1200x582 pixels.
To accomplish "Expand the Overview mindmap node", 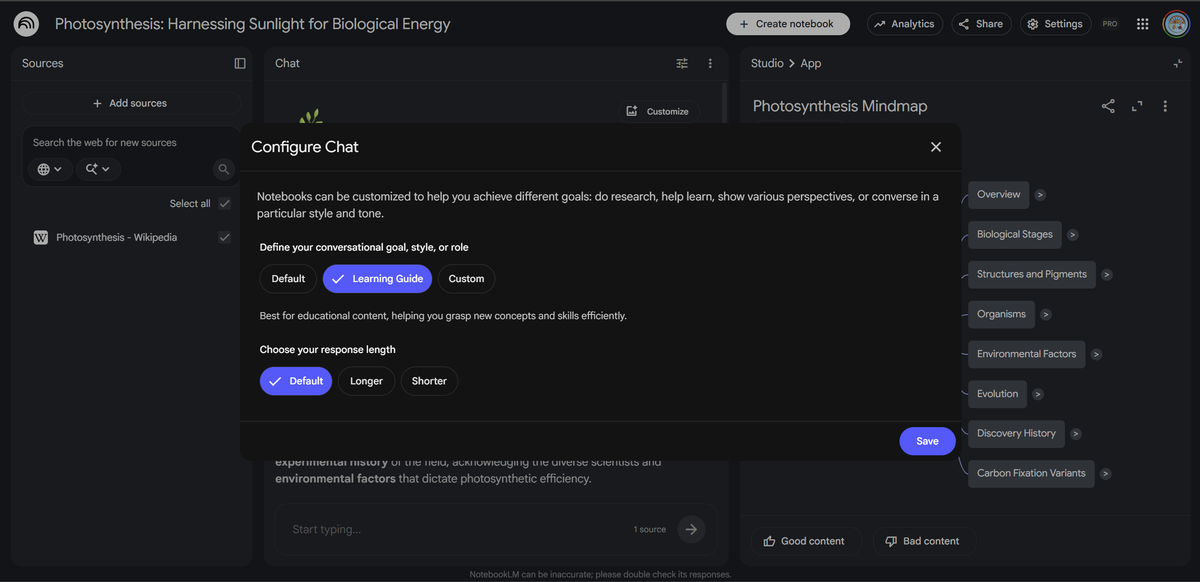I will 1040,195.
